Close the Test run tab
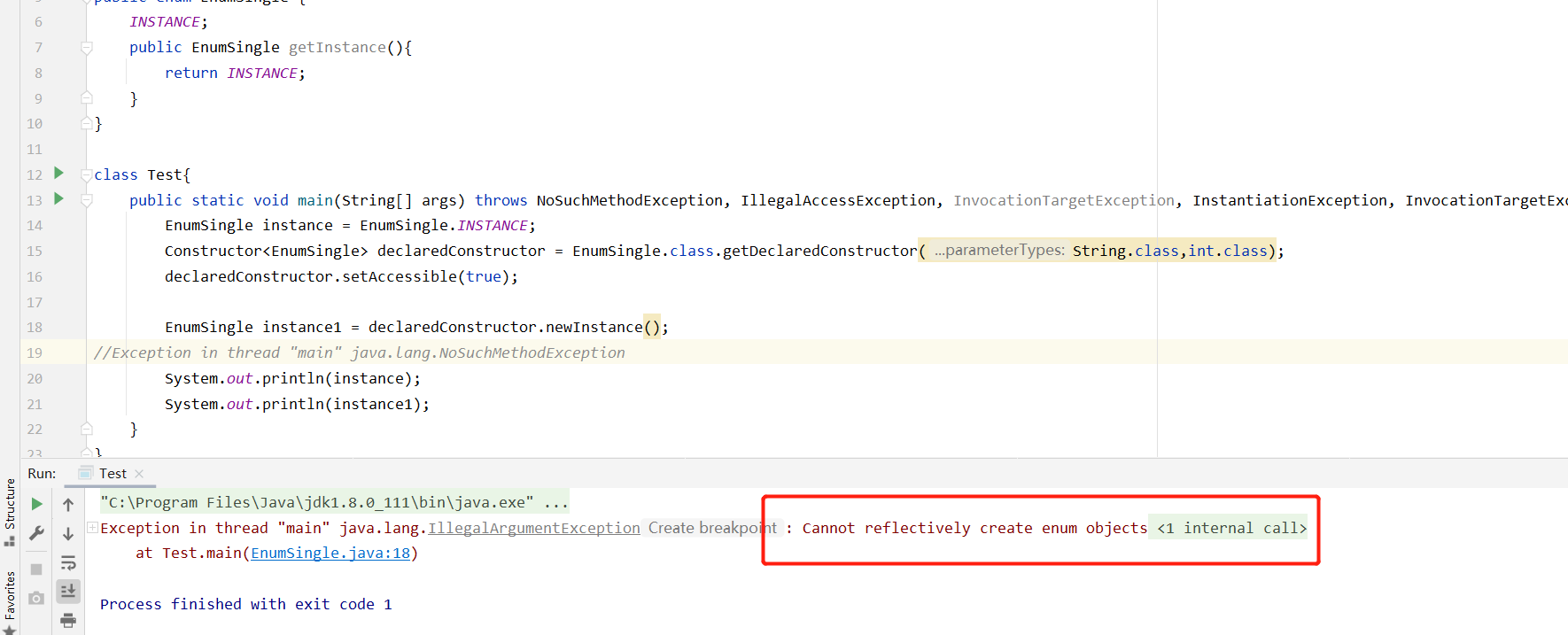Image resolution: width=1568 pixels, height=635 pixels. [139, 474]
